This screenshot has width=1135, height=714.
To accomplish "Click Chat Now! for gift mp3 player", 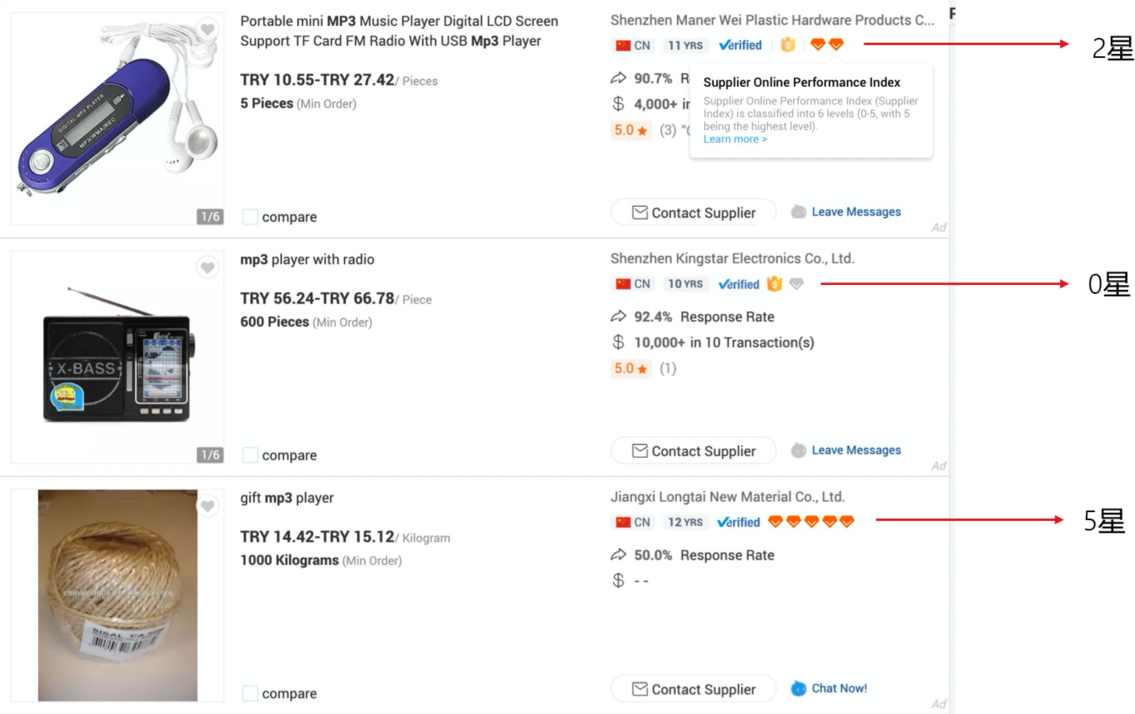I will [829, 688].
